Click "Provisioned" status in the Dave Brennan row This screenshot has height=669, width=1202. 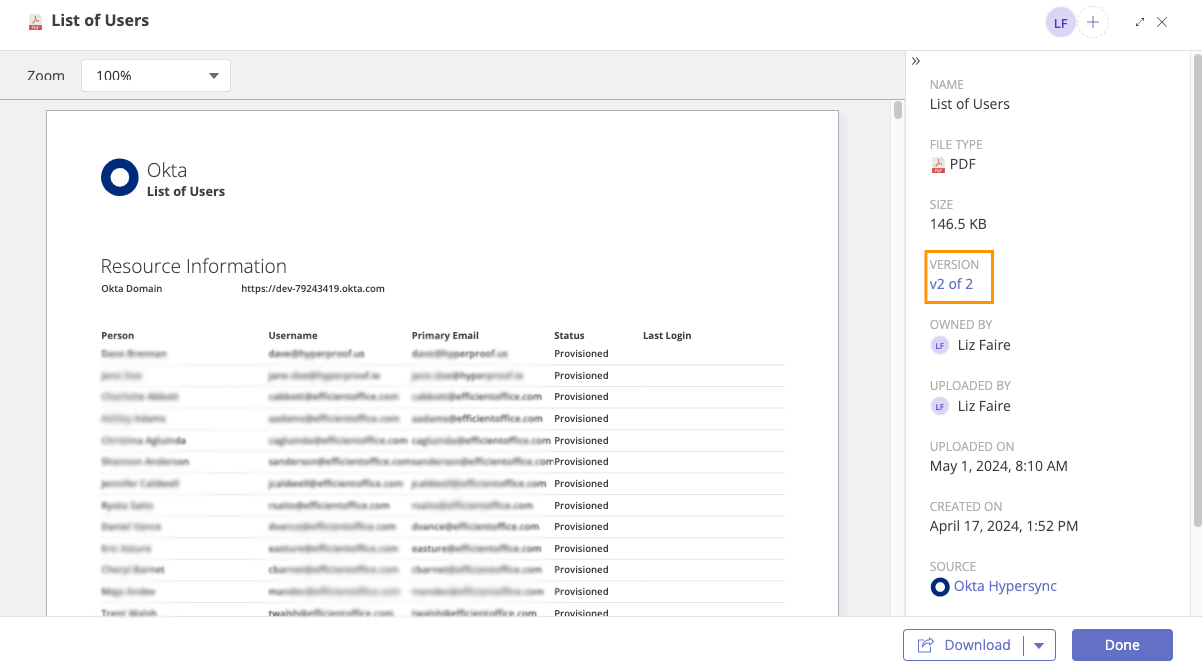tap(581, 354)
